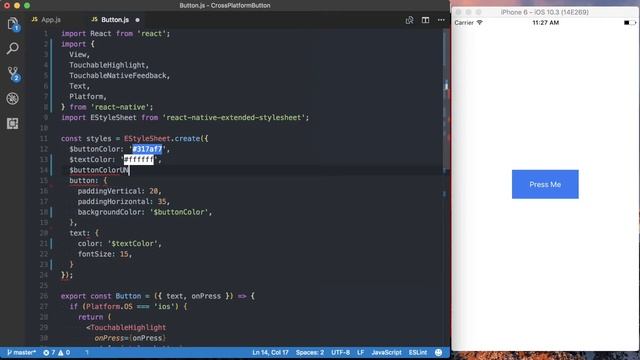The height and width of the screenshot is (360, 640).
Task: Click line number 26 in gutter
Action: pos(44,296)
